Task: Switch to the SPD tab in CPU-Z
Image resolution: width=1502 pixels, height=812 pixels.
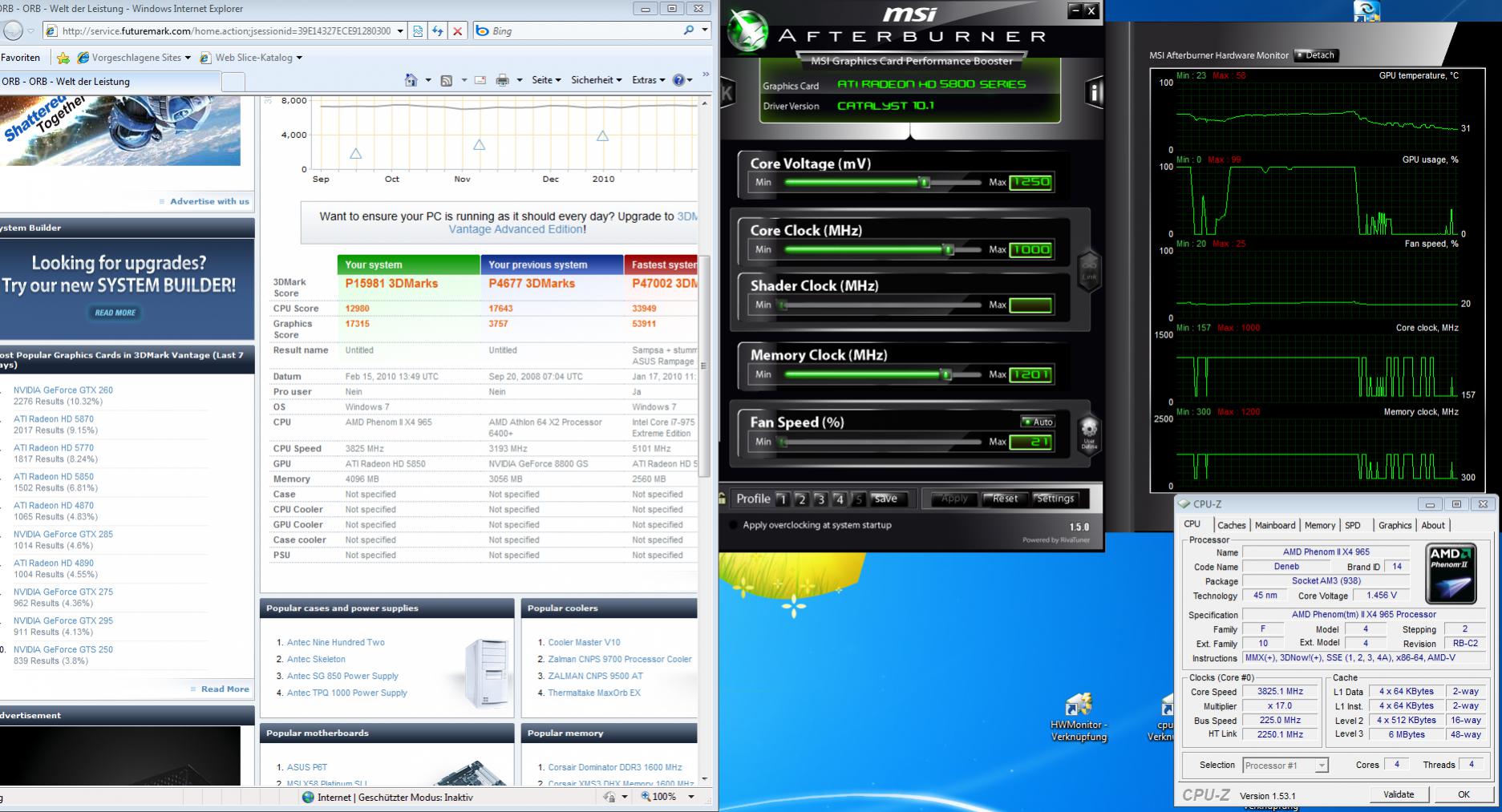Action: tap(1353, 526)
